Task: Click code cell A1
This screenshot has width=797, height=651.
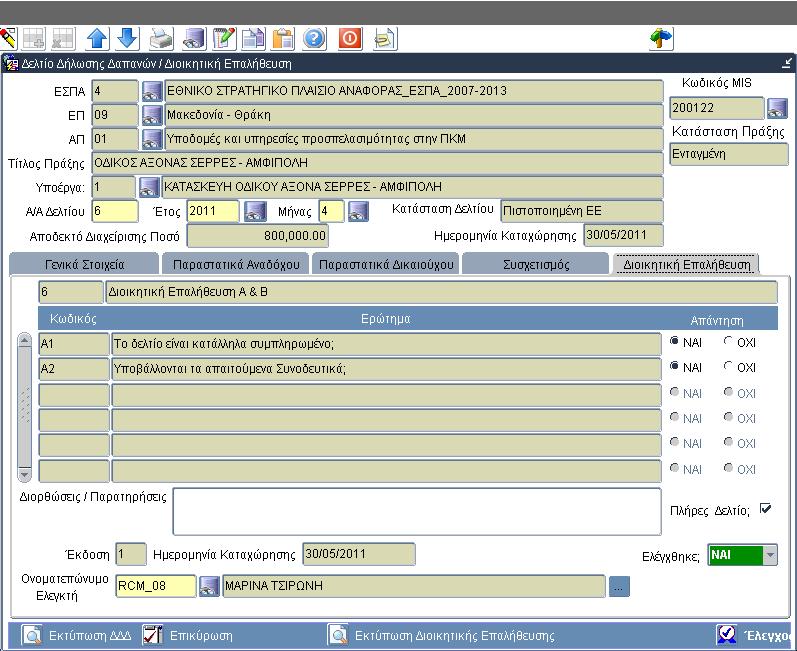Action: pos(74,344)
